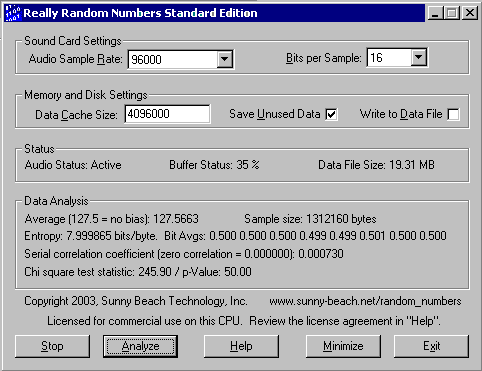This screenshot has height=371, width=482.
Task: Click the Chi square test statistic line
Action: [x=138, y=272]
